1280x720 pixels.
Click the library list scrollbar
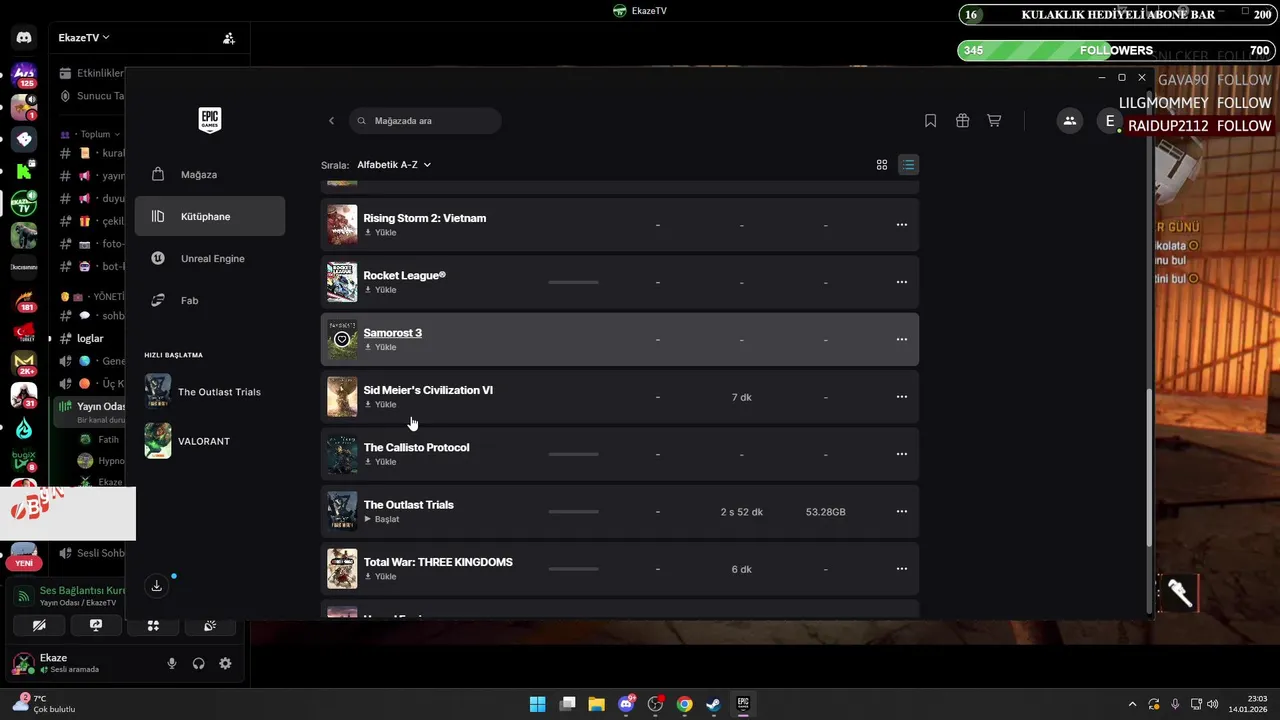1149,467
